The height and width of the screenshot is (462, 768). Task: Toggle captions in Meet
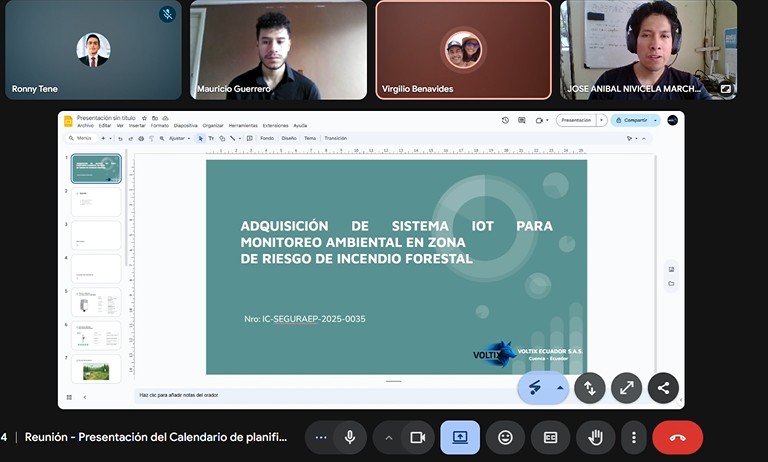(550, 438)
